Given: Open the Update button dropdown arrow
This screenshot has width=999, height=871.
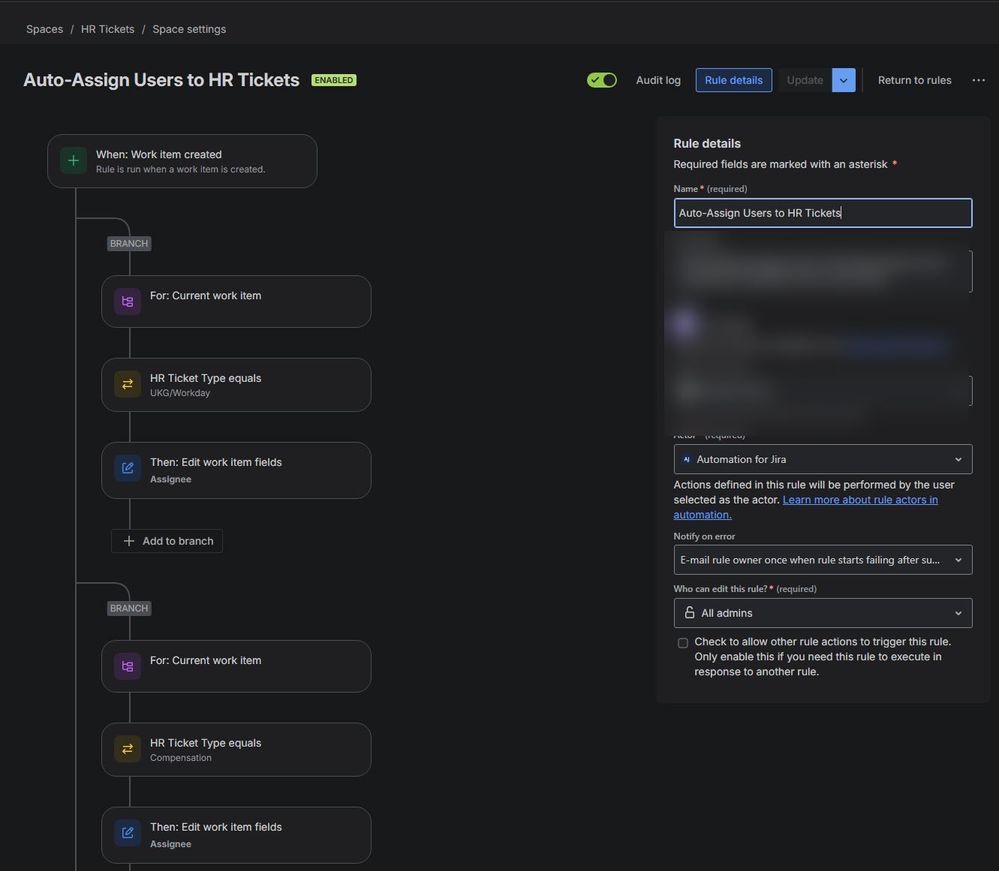Looking at the screenshot, I should point(844,80).
